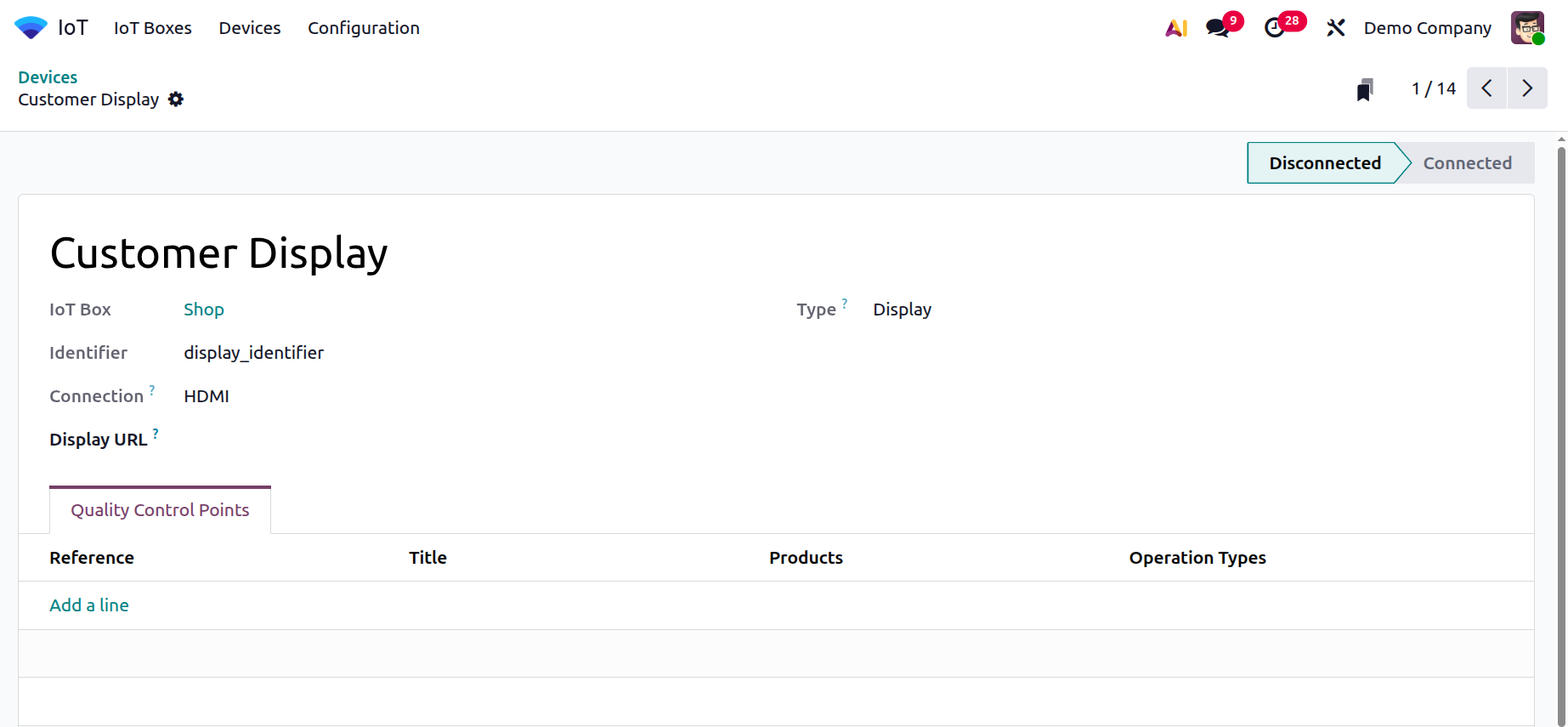Set status to Disconnected

[x=1324, y=163]
